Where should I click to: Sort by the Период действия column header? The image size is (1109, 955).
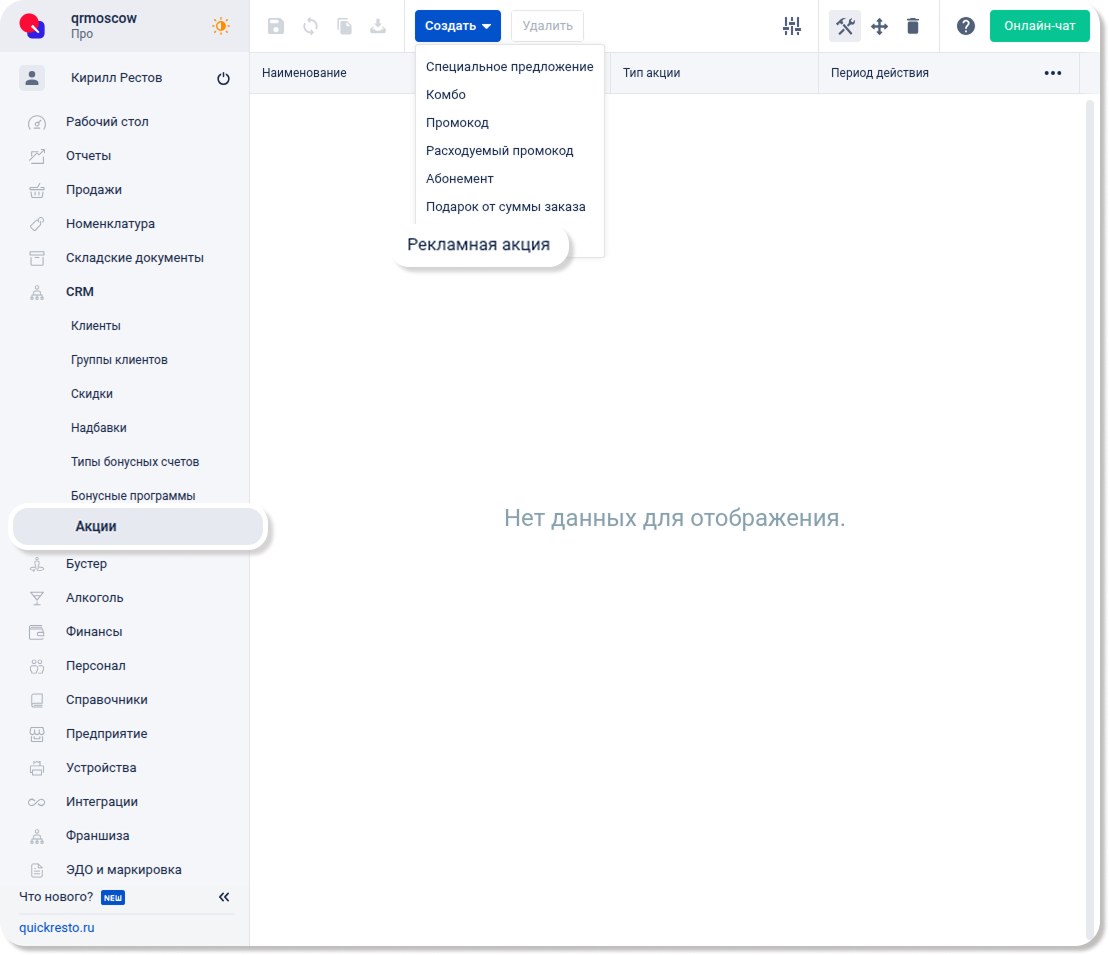[x=880, y=73]
